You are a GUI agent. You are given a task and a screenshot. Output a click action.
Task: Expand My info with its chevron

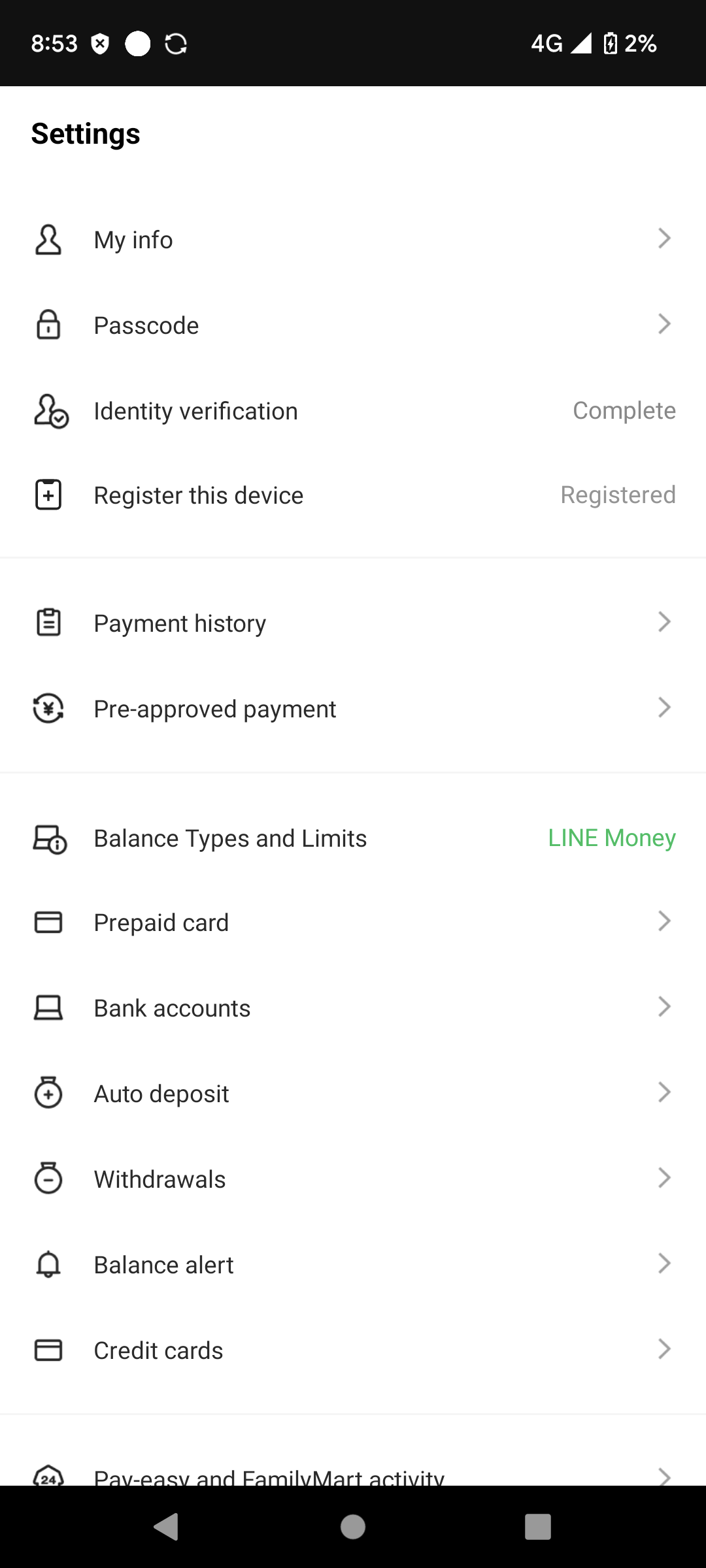(664, 238)
